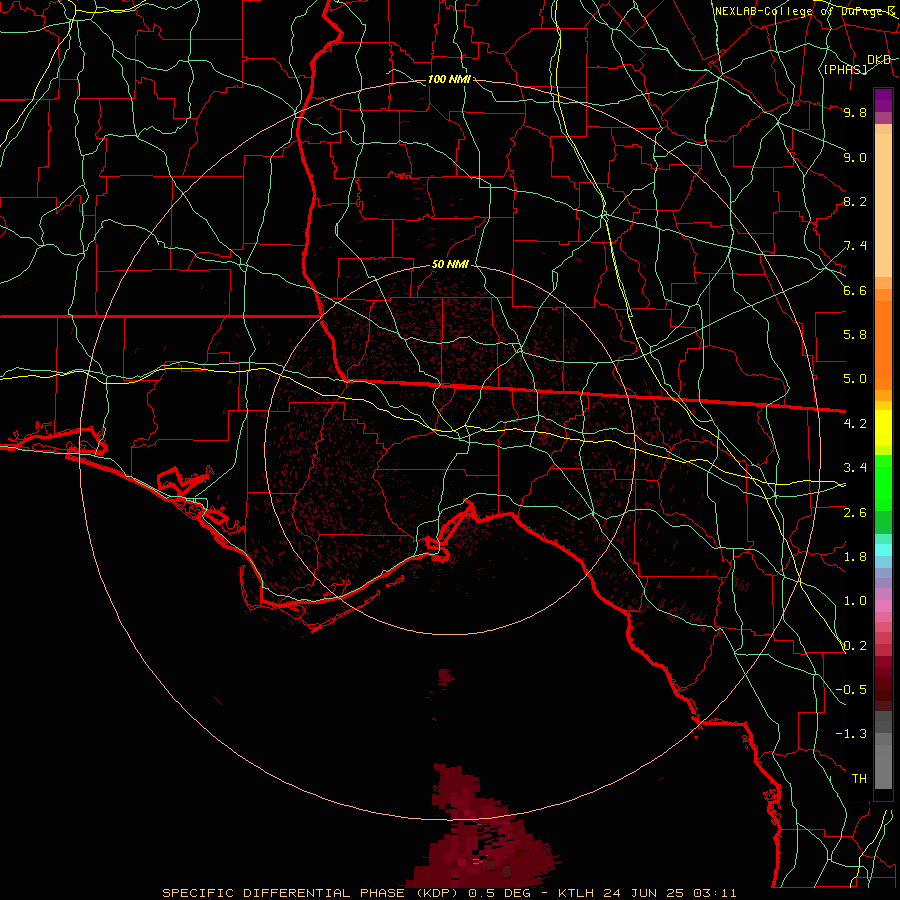Click the bright green band of the color scale
The image size is (900, 900).
point(883,481)
